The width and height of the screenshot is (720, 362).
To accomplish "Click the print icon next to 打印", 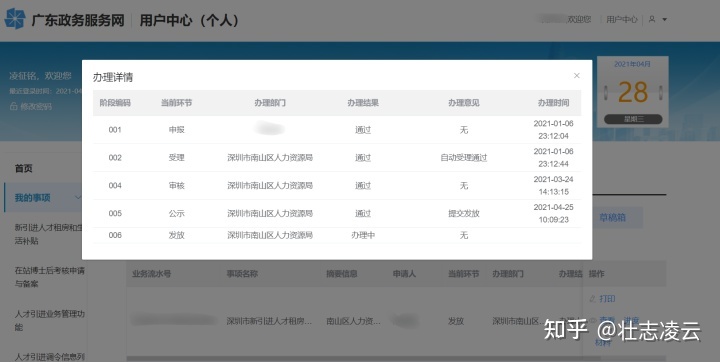I will (x=592, y=299).
